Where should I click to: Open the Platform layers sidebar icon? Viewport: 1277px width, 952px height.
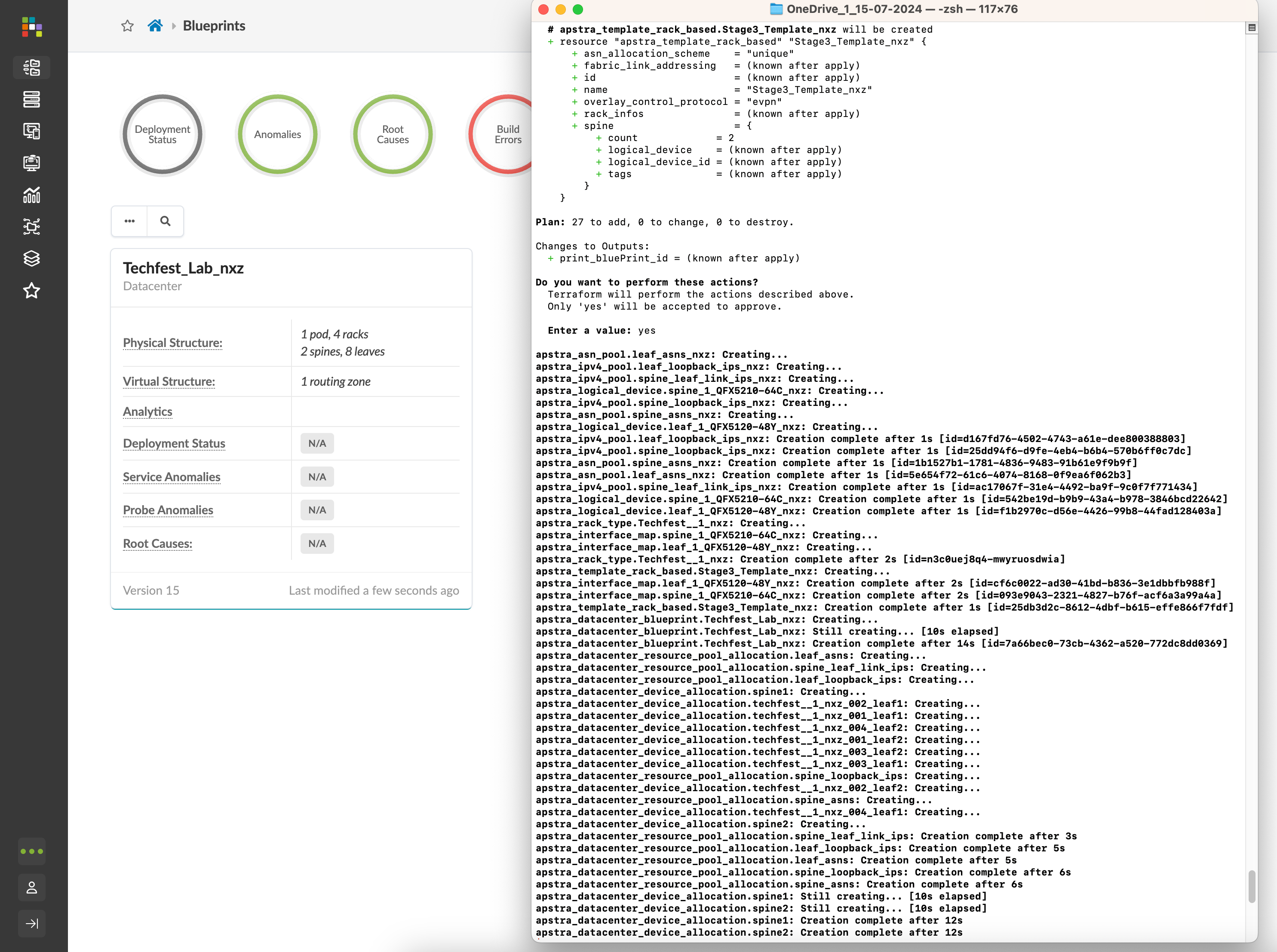click(x=32, y=258)
